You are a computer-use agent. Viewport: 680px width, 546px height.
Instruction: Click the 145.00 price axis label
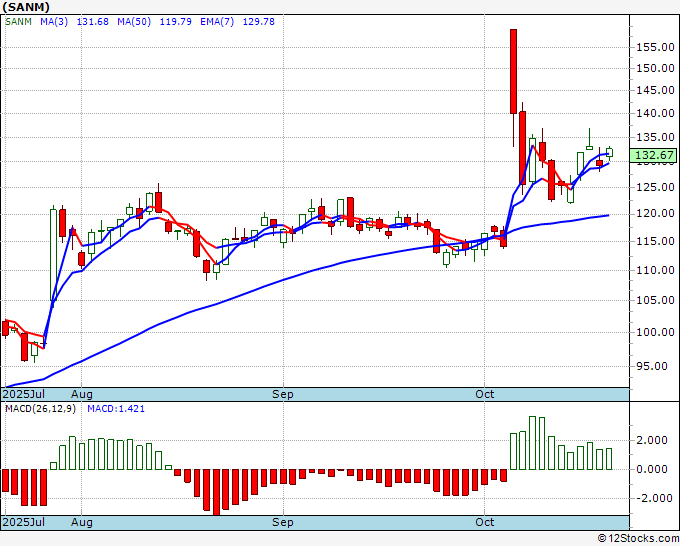pyautogui.click(x=655, y=91)
